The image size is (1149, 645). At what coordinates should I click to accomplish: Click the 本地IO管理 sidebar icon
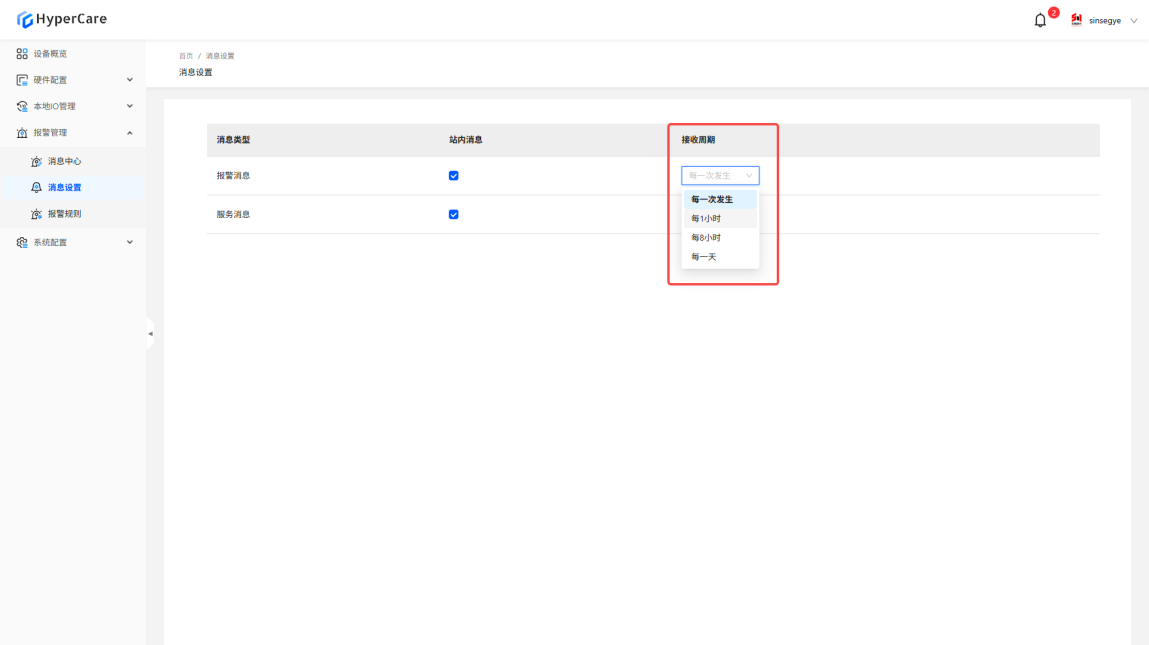coord(22,106)
